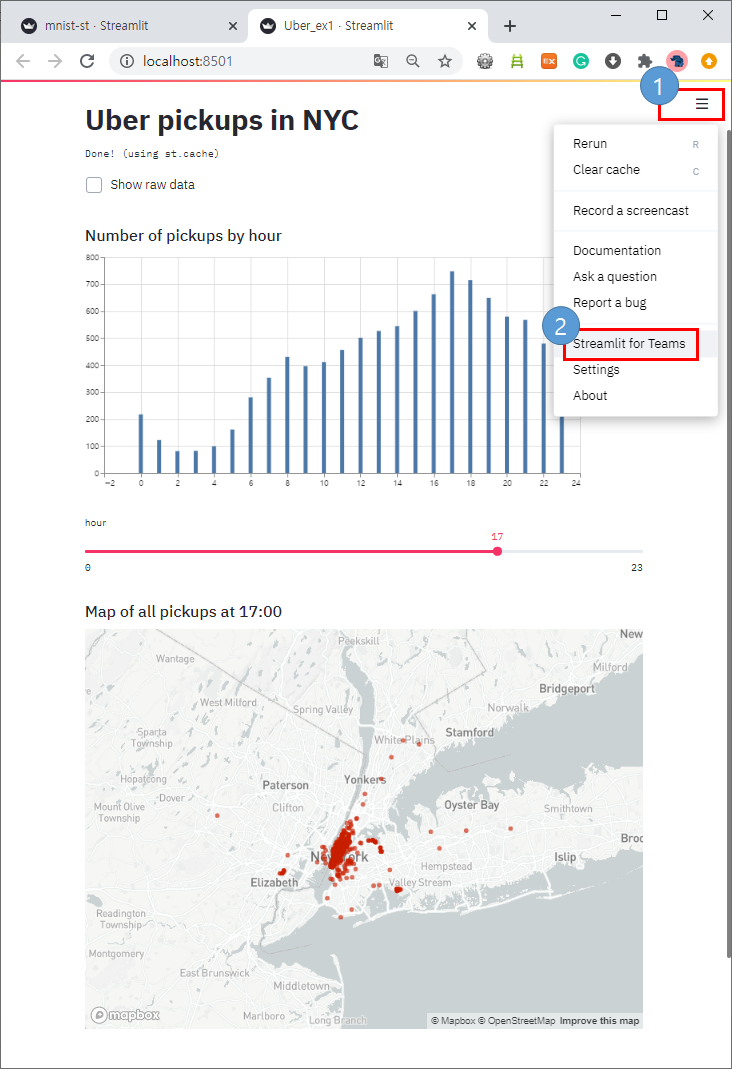The width and height of the screenshot is (732, 1069).
Task: Click the gear extension icon
Action: coord(485,61)
